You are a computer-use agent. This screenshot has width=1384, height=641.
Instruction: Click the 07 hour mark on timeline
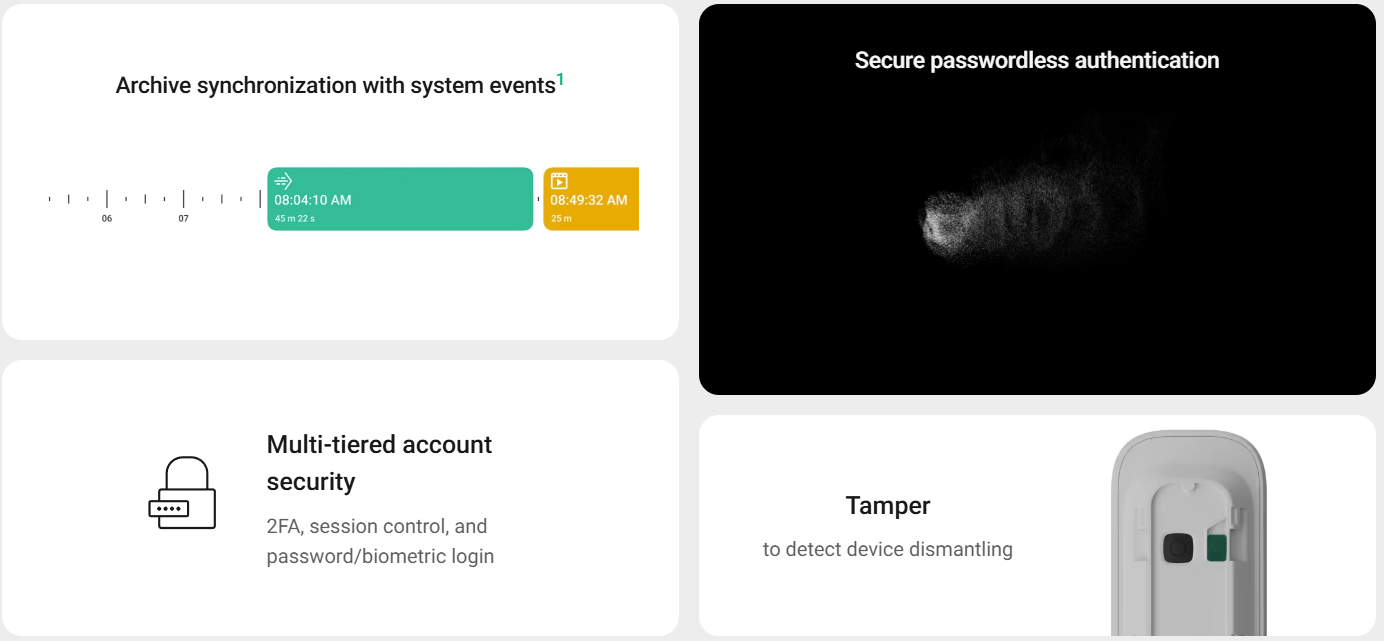(183, 218)
